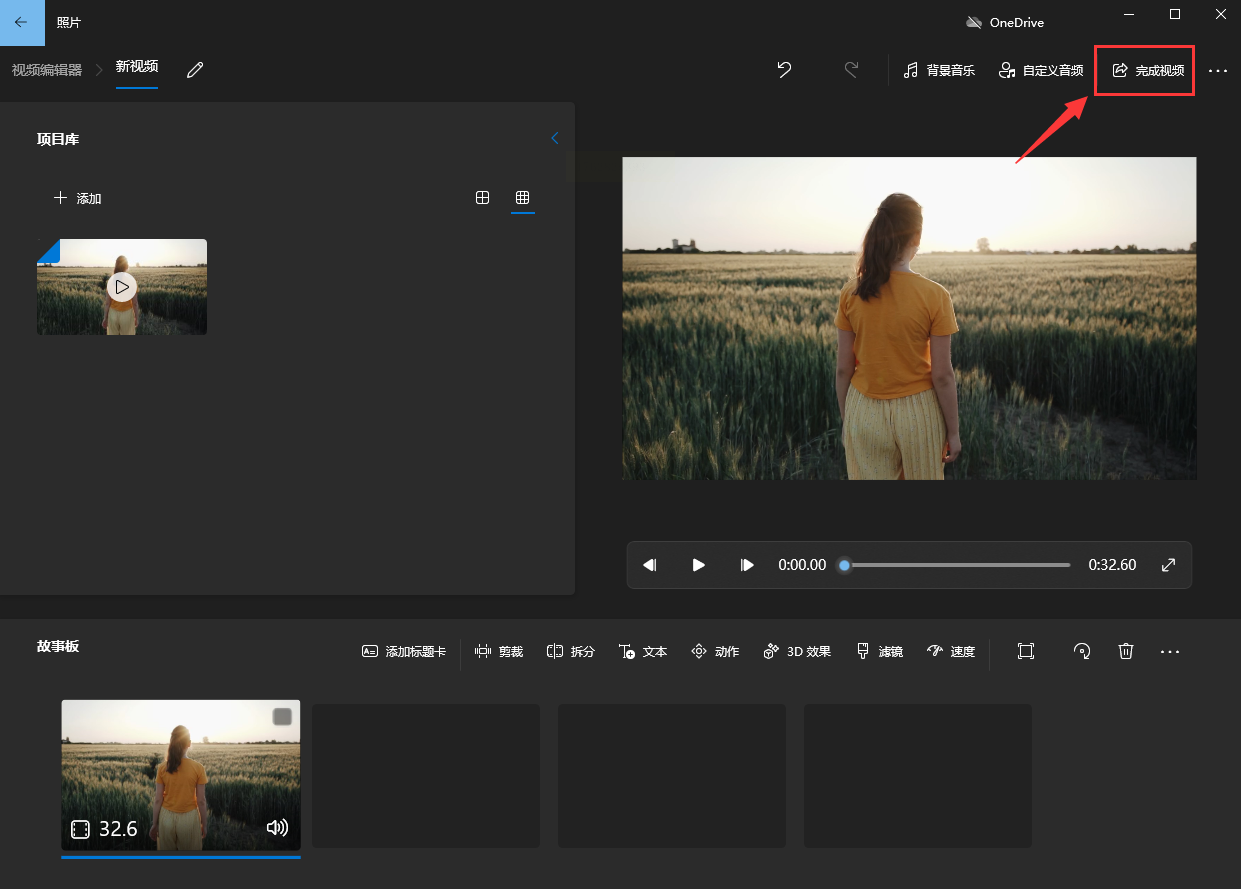
Task: Delete the selected storyboard clip
Action: tap(1126, 651)
